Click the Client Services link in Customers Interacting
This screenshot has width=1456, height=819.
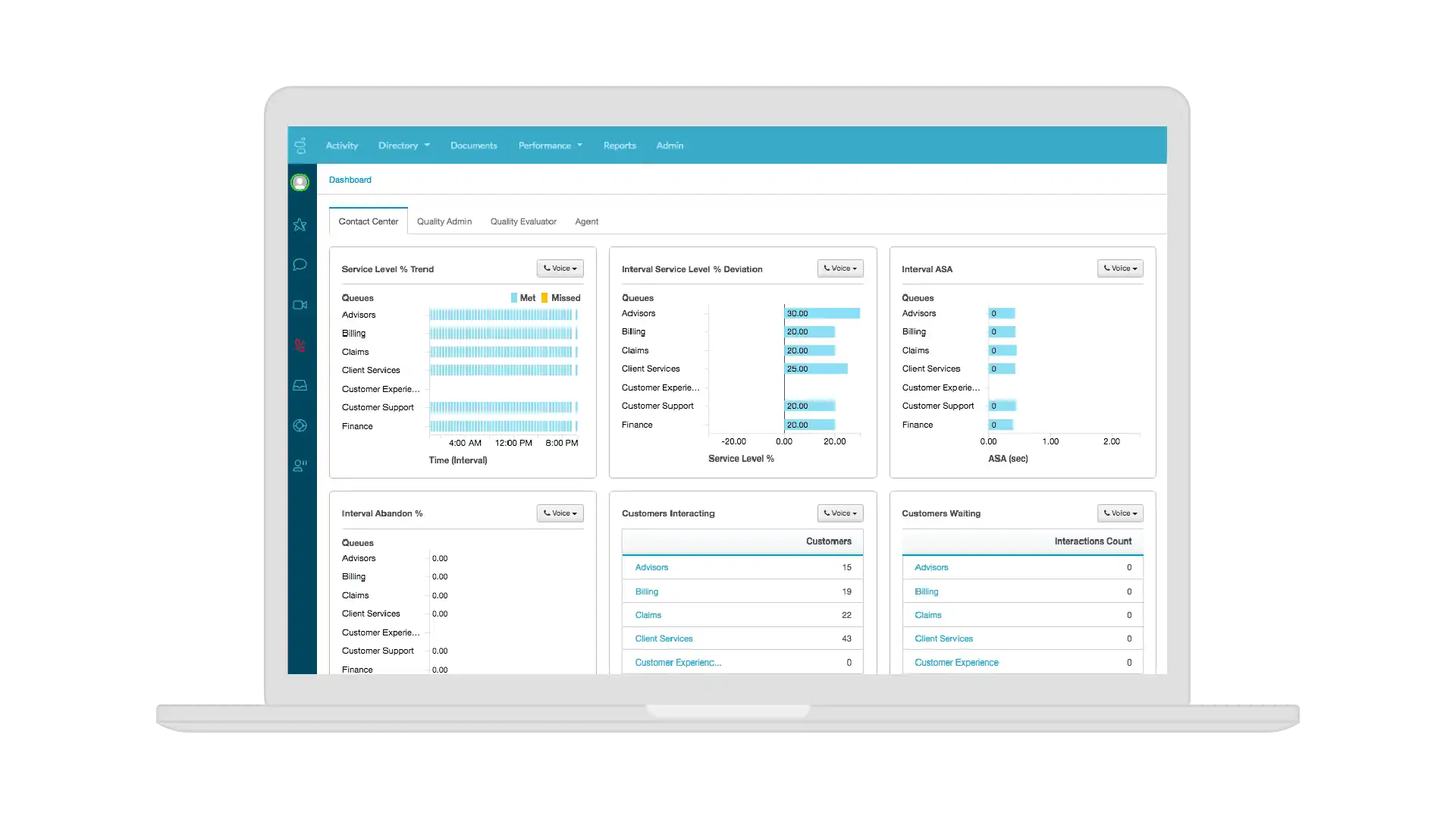coord(664,639)
